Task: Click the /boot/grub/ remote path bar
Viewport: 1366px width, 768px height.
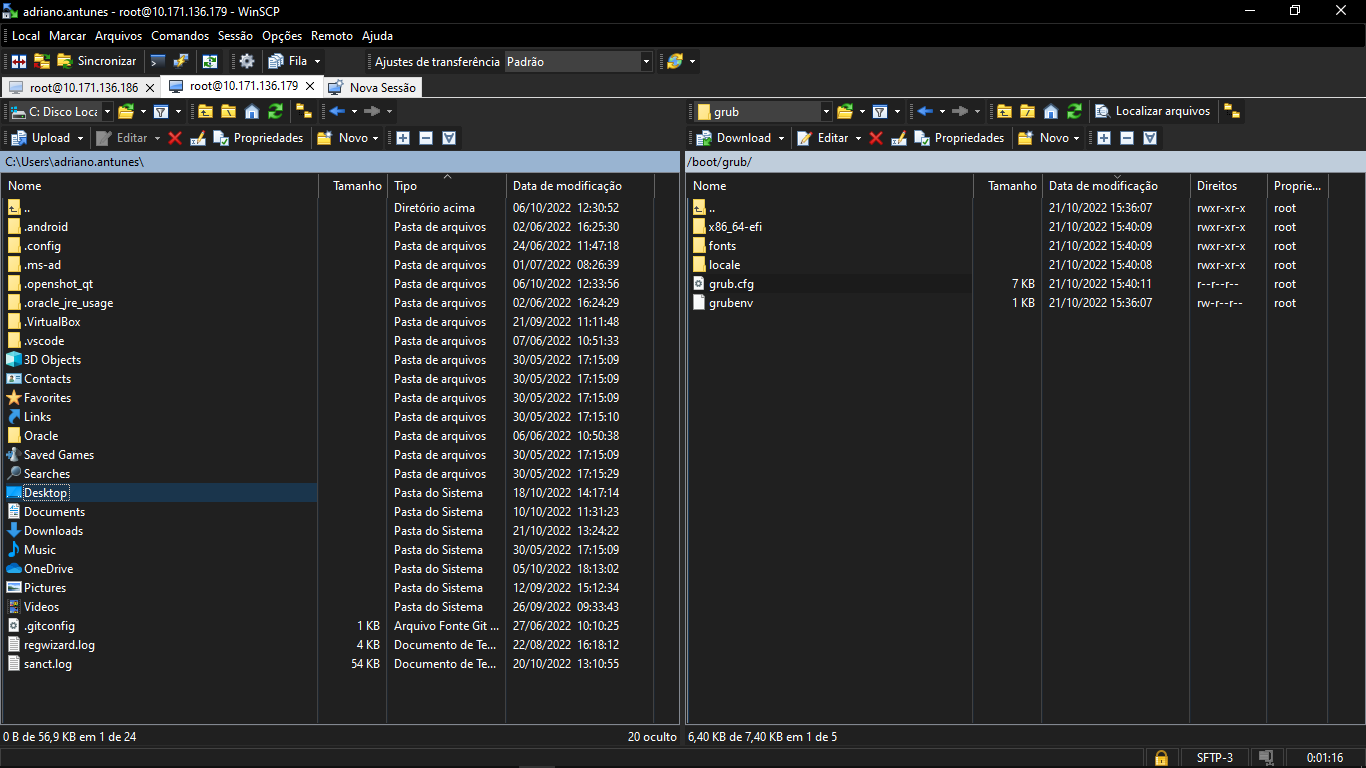Action: point(1025,162)
